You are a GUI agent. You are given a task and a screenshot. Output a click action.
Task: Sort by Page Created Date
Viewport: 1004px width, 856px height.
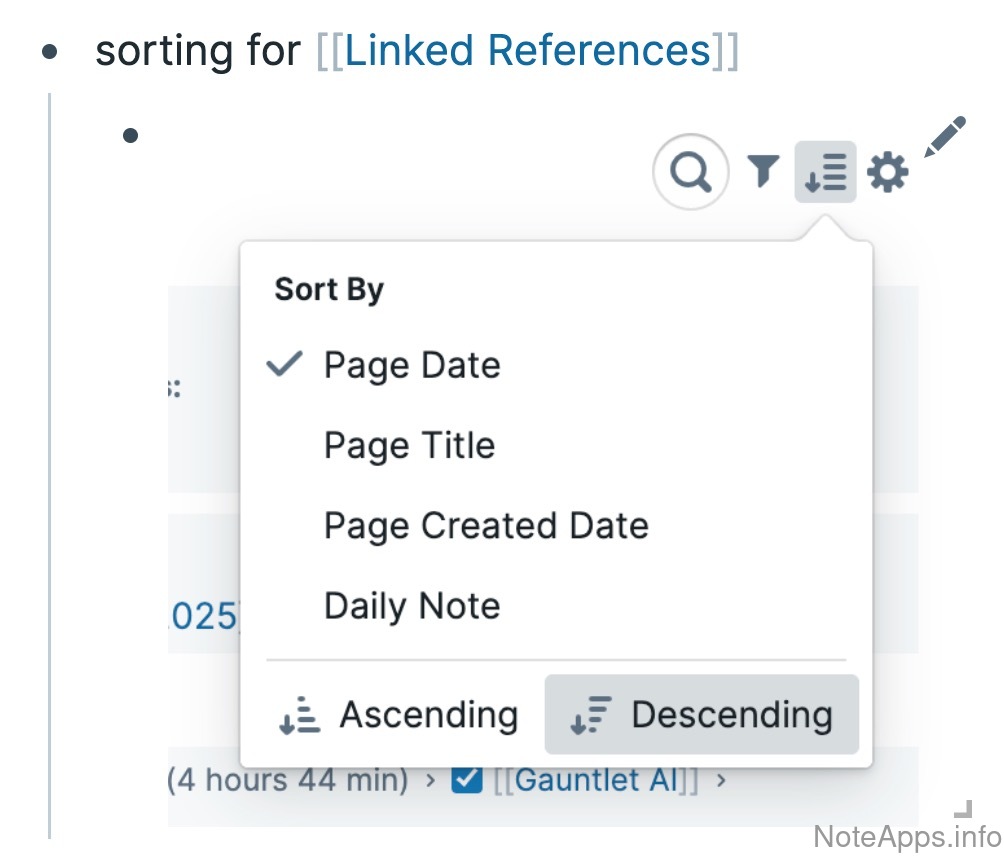486,525
